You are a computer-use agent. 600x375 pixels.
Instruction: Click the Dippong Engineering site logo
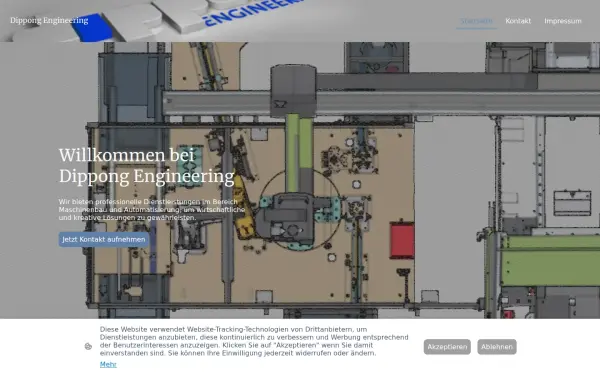coord(49,20)
